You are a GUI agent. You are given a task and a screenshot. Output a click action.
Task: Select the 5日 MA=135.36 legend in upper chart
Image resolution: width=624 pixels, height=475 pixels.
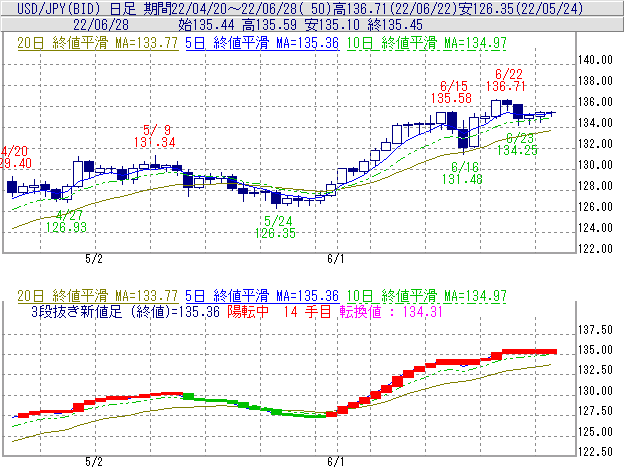[x=262, y=43]
